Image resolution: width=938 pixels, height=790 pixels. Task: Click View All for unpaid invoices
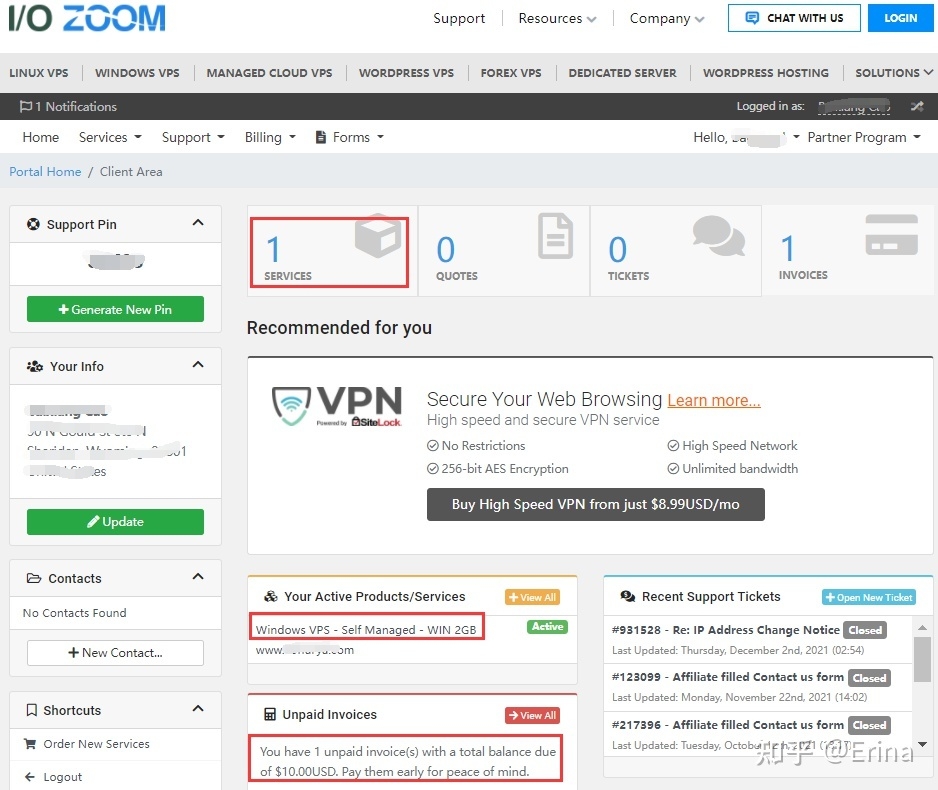click(x=532, y=715)
